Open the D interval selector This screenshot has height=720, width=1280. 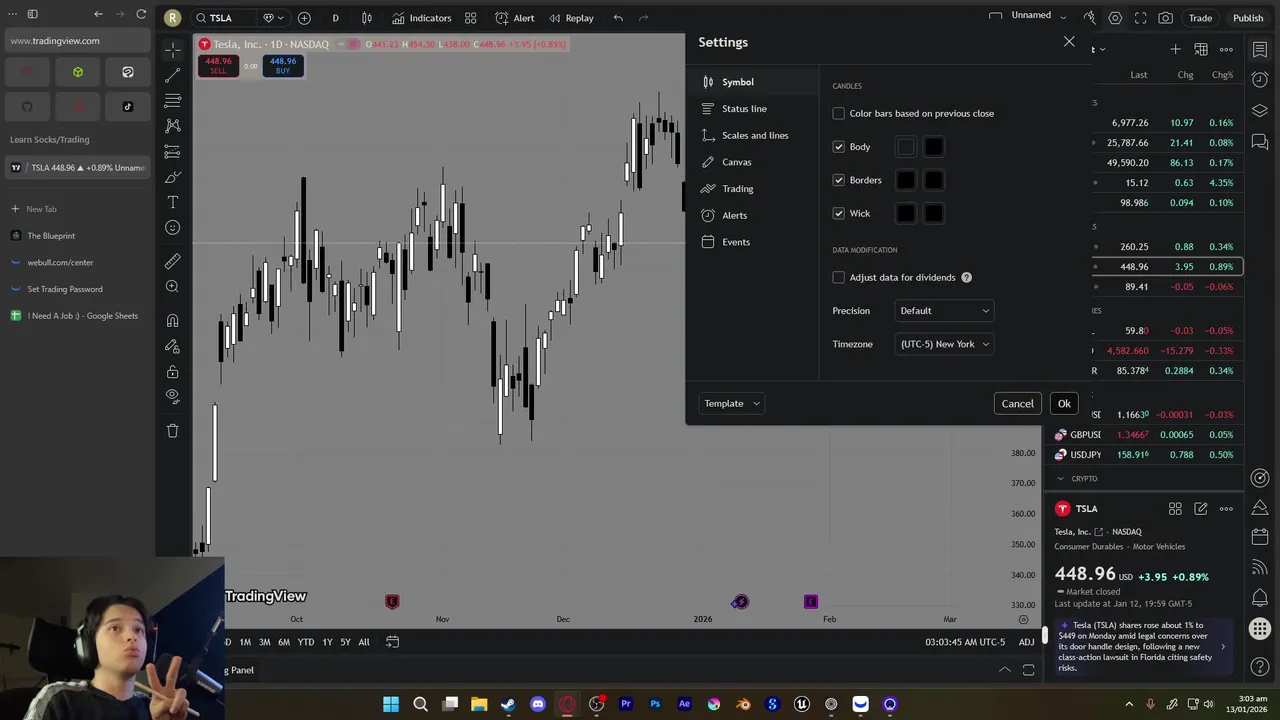click(335, 18)
